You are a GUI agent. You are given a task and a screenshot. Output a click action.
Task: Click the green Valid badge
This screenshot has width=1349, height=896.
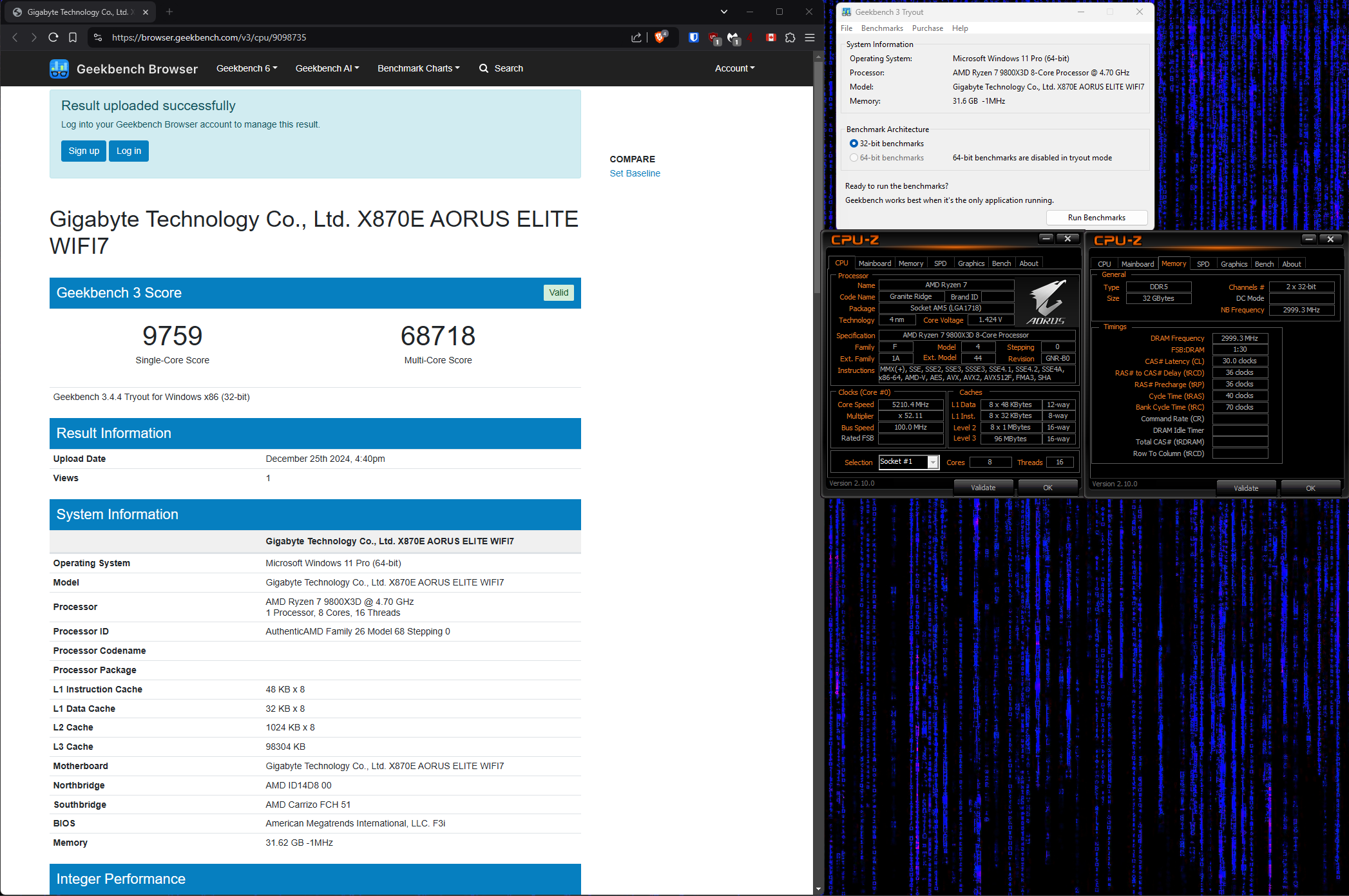pos(559,293)
